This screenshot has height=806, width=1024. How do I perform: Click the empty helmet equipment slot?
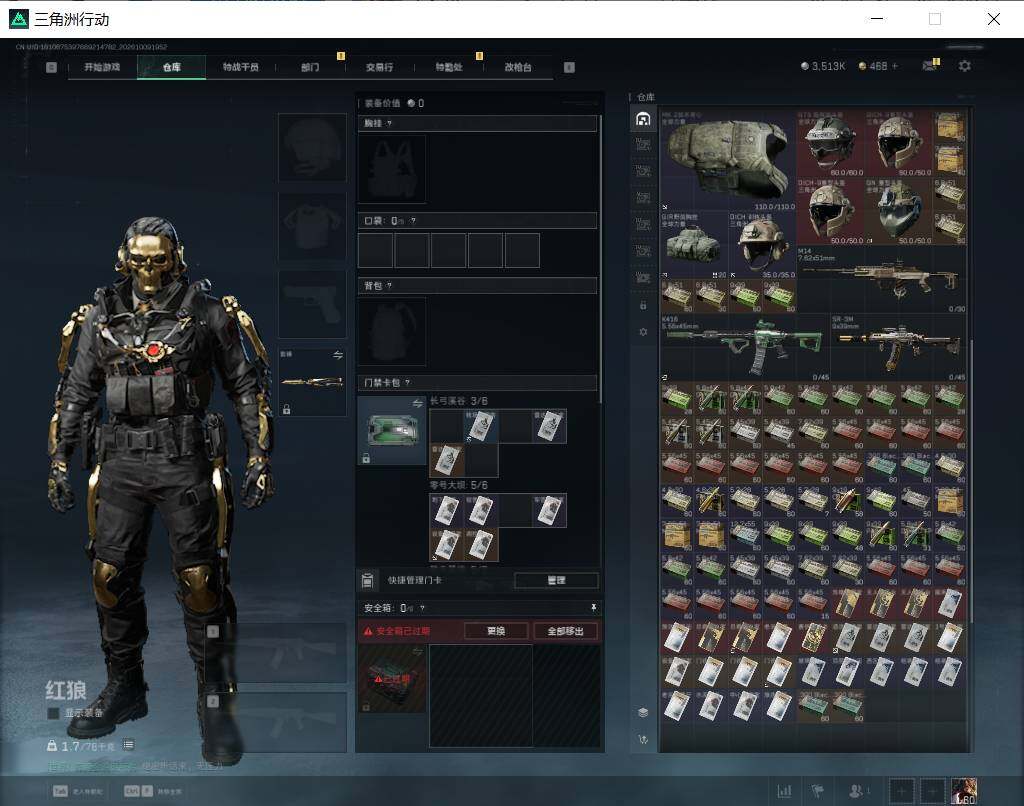312,147
